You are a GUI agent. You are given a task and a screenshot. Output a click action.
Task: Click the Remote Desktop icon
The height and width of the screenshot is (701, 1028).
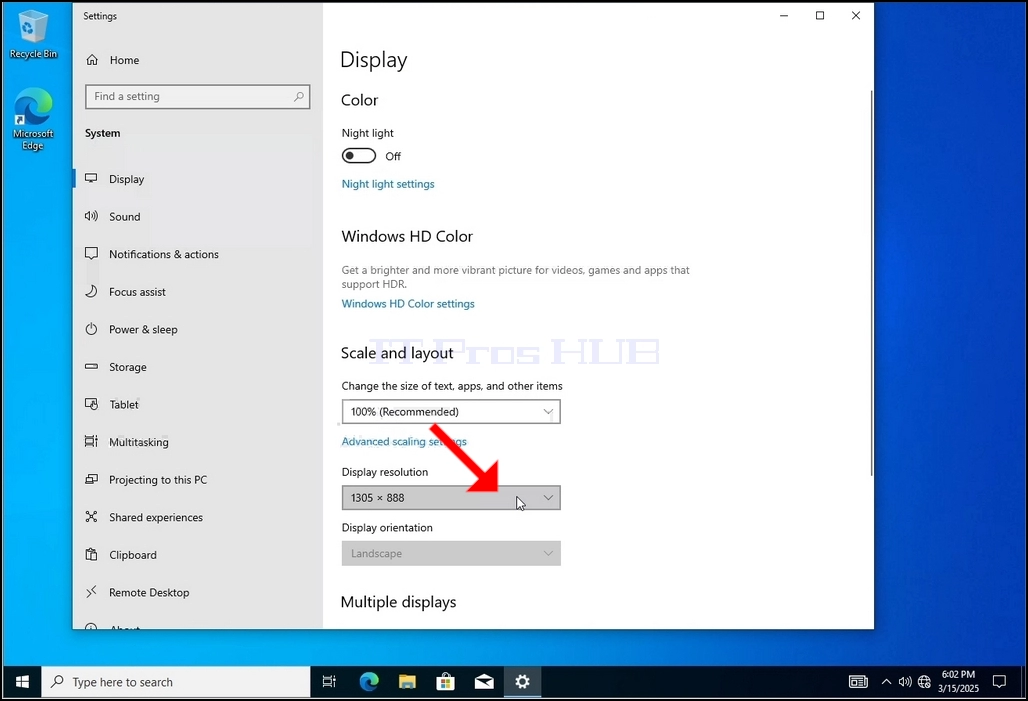(x=92, y=591)
